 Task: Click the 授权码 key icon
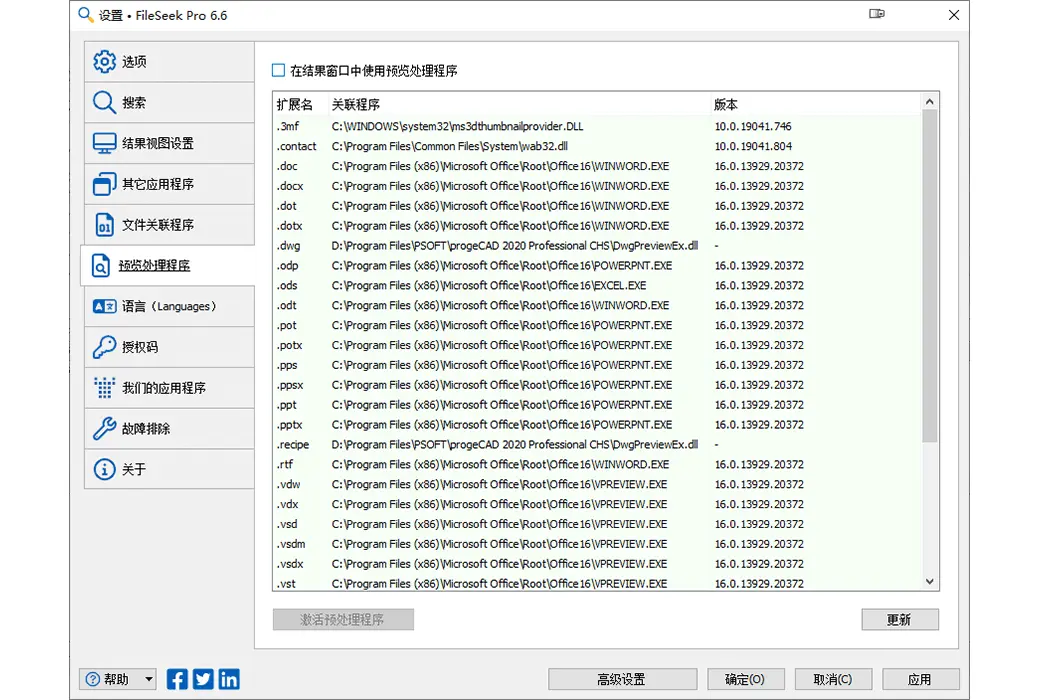[x=104, y=347]
